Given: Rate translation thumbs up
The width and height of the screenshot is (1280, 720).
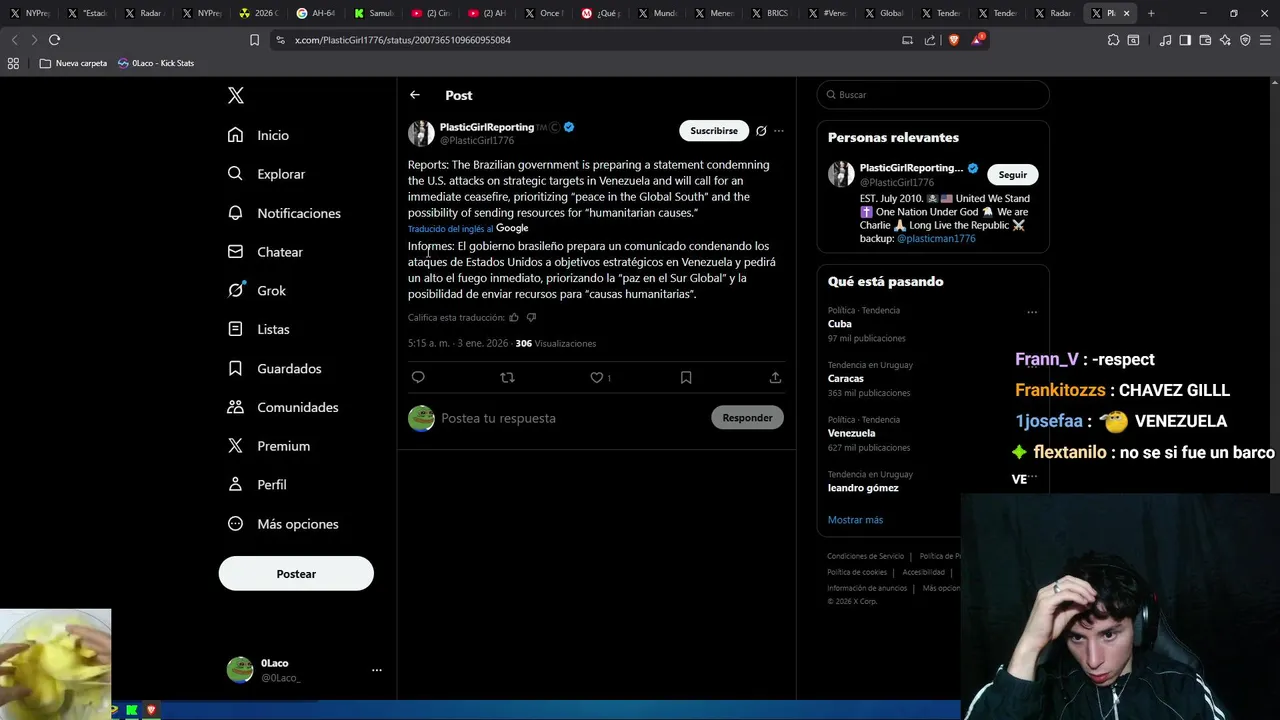Looking at the screenshot, I should (514, 318).
